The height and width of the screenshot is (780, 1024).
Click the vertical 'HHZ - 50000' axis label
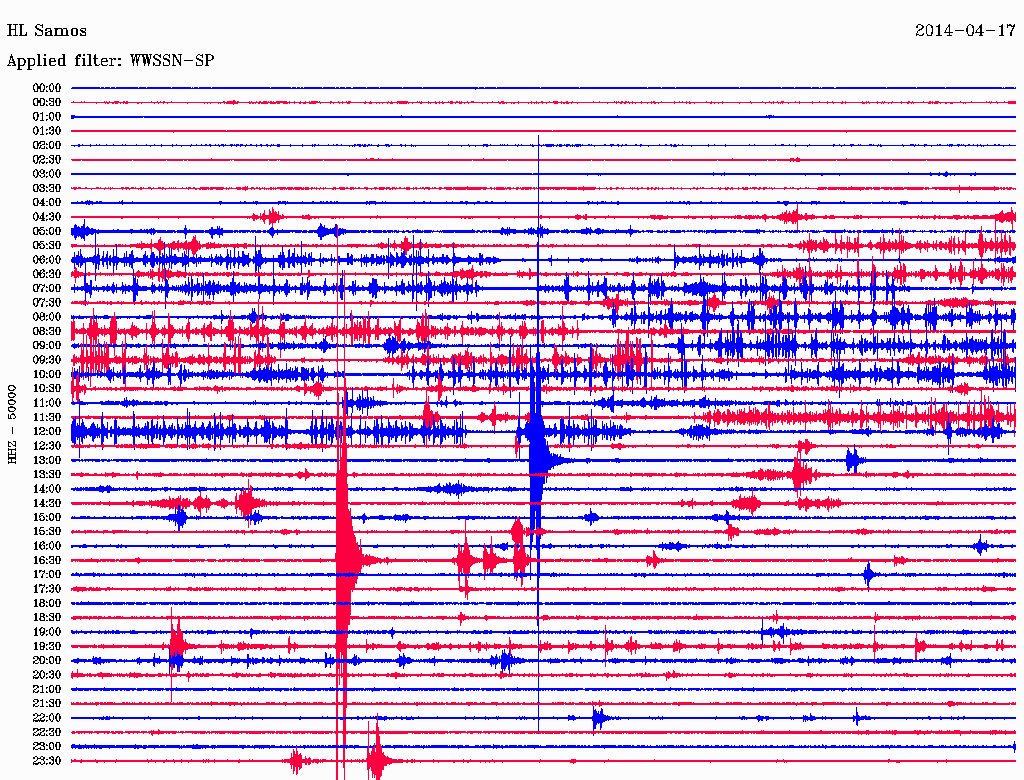point(12,424)
